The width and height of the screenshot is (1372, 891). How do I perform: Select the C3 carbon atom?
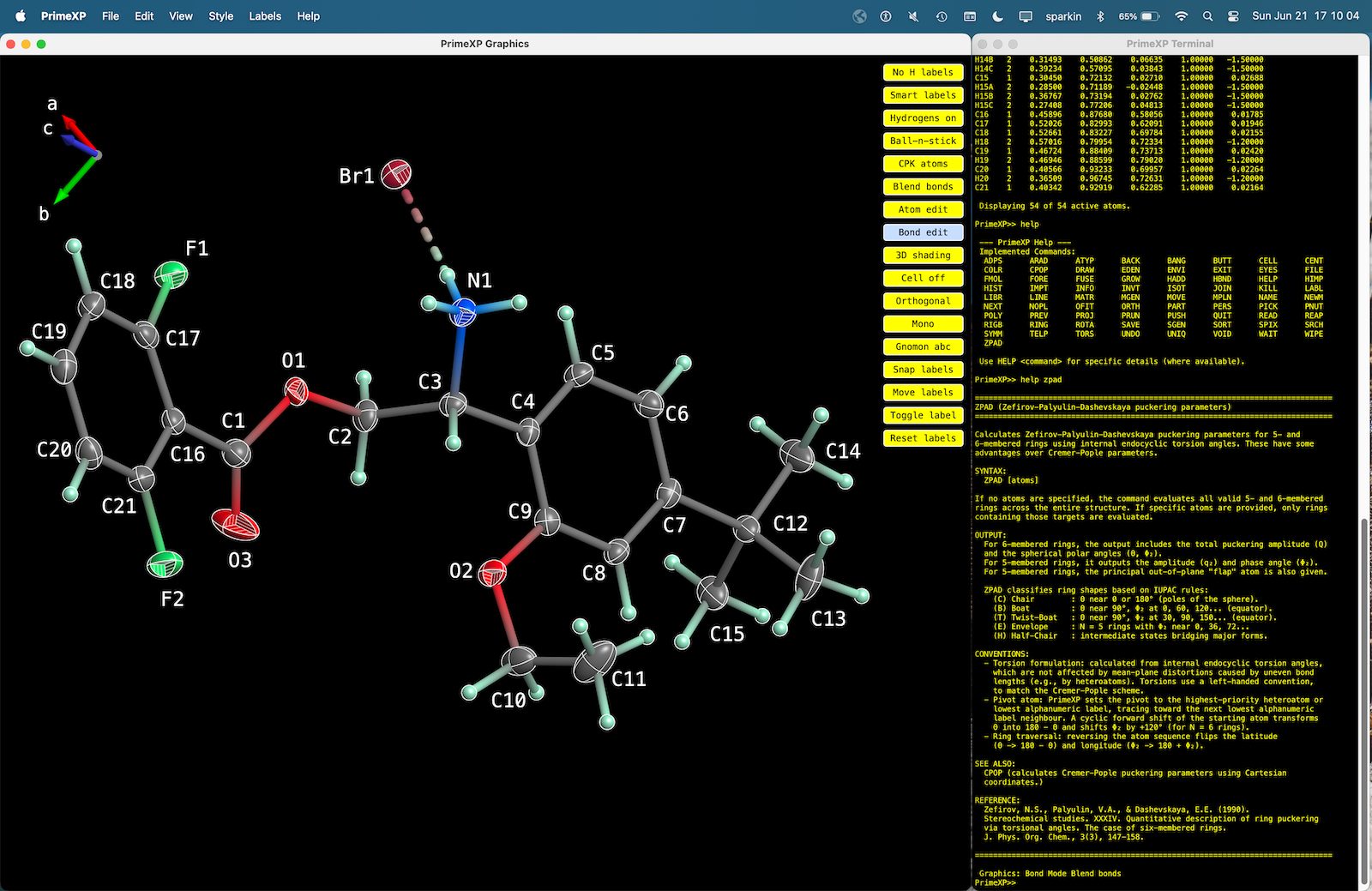(x=453, y=404)
